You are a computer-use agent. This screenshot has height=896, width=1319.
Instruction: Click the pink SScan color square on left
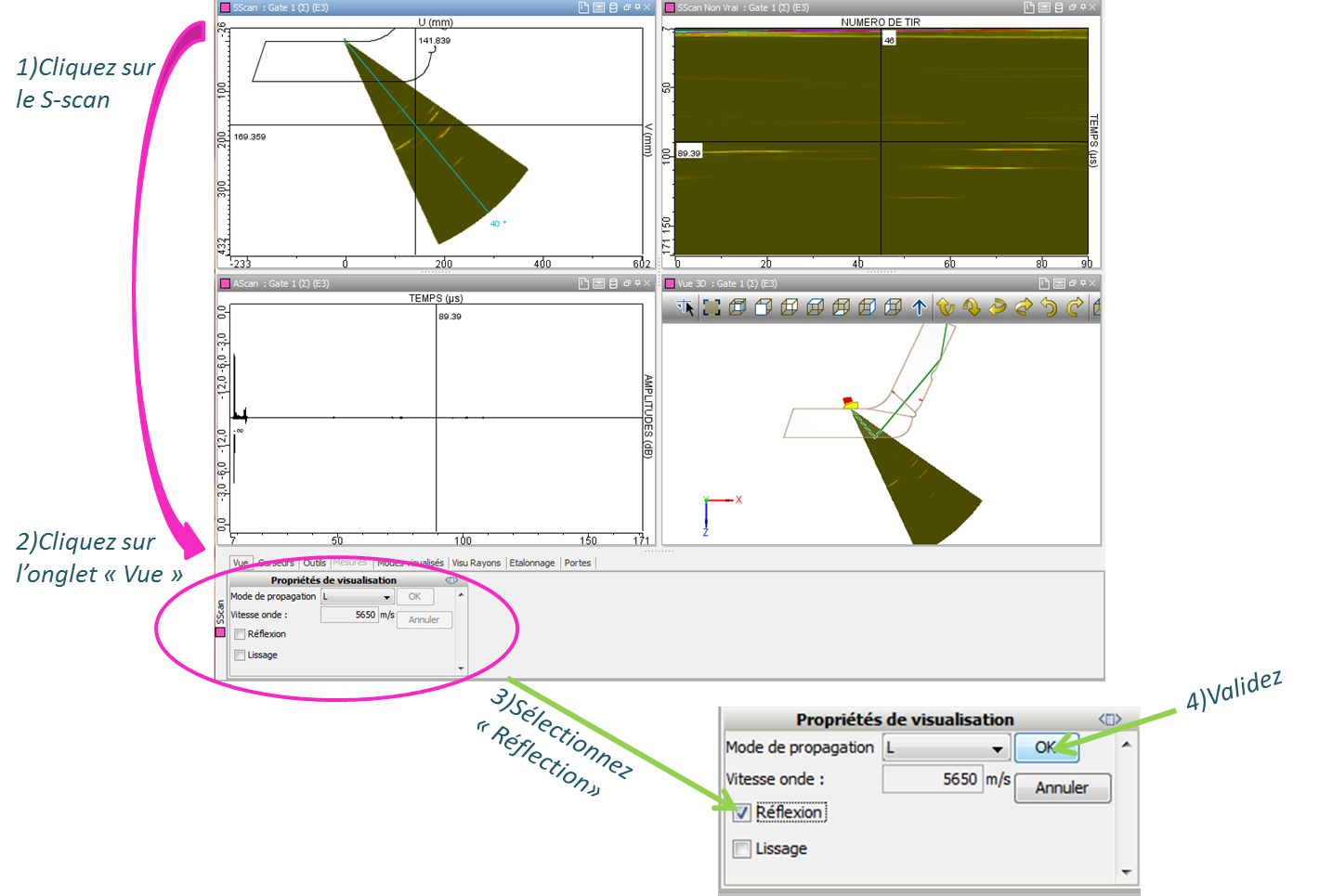(220, 632)
